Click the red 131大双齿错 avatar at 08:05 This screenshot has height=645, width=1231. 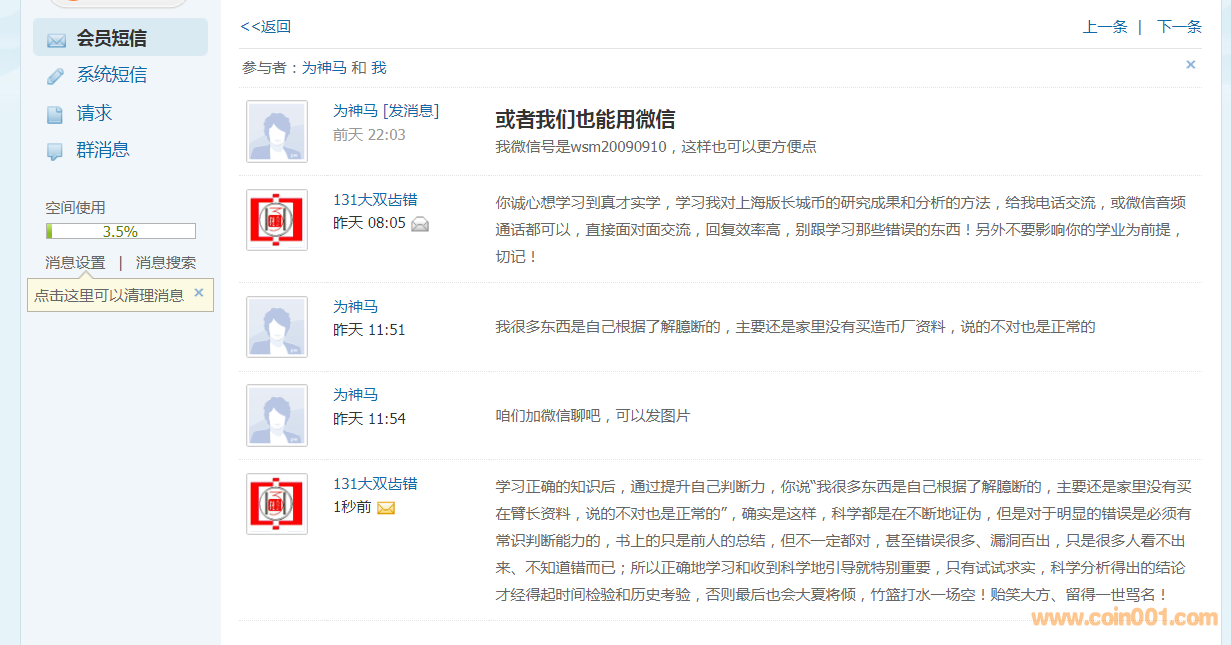coord(277,220)
